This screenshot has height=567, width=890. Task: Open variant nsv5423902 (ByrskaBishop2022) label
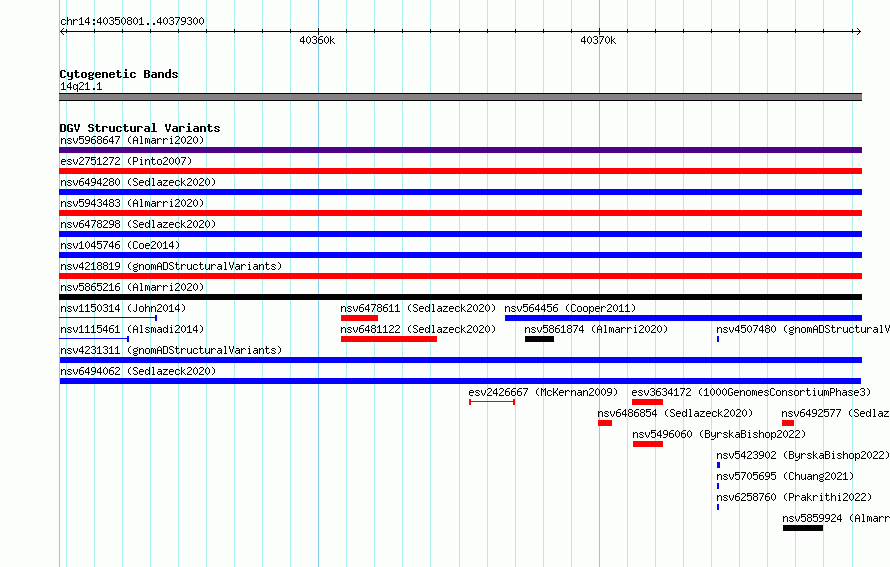click(x=803, y=455)
